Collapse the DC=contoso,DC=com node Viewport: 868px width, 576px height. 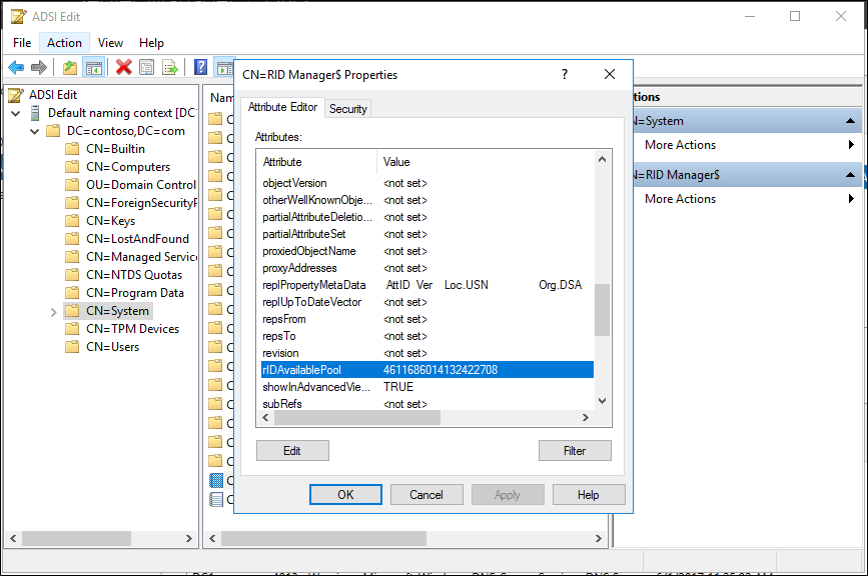pos(34,131)
